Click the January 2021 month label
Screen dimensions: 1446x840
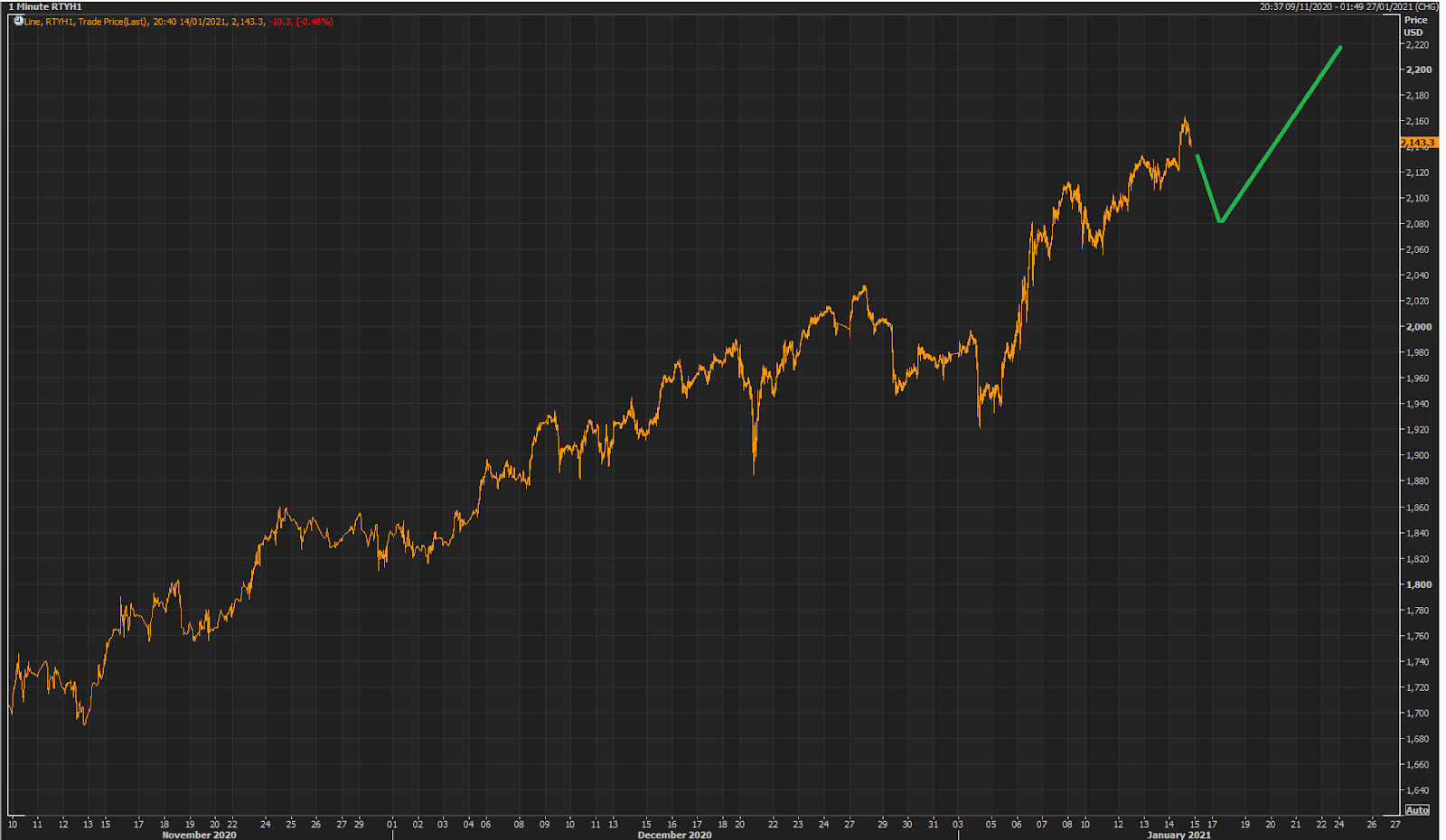tap(1178, 835)
